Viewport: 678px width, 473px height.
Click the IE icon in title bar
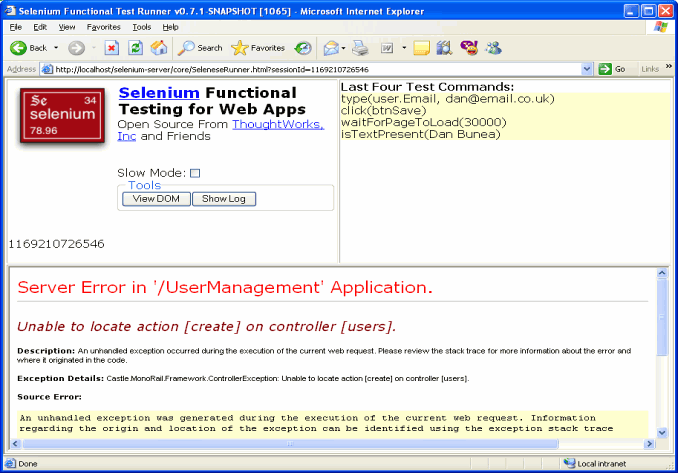pos(10,10)
